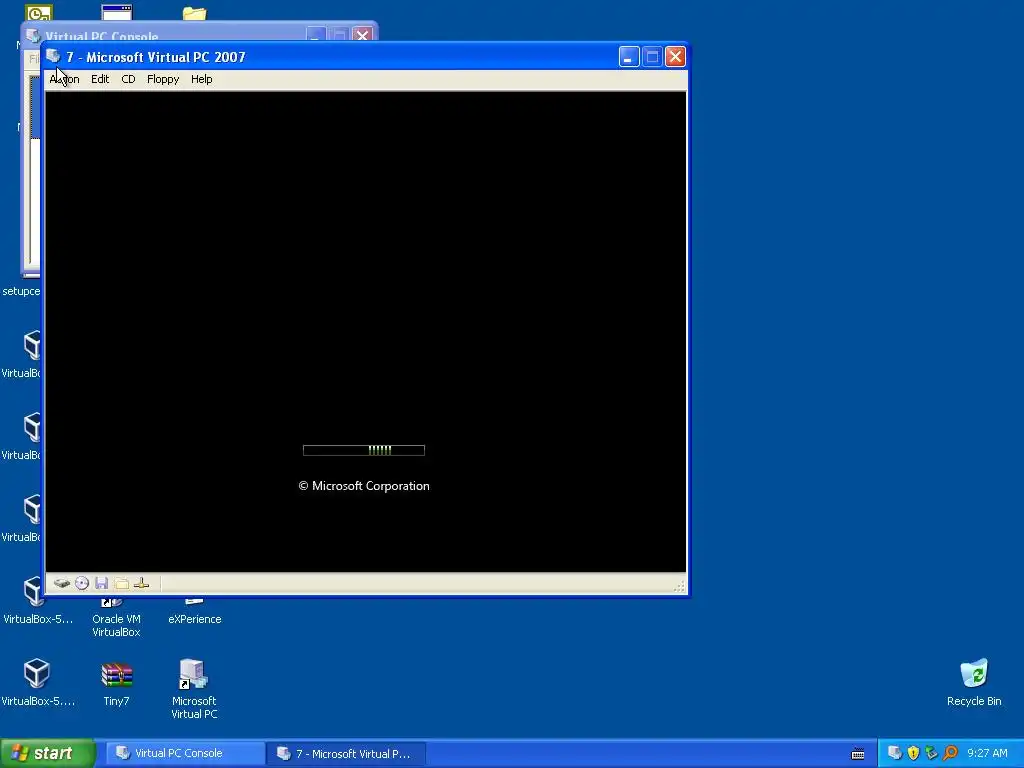Click the orange magnifier tray icon
The width and height of the screenshot is (1024, 768).
tap(950, 753)
